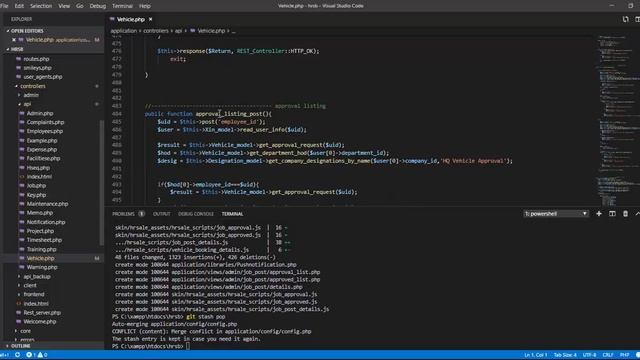This screenshot has width=640, height=360.
Task: Select Vehicle.php in the file tree
Action: [x=40, y=258]
